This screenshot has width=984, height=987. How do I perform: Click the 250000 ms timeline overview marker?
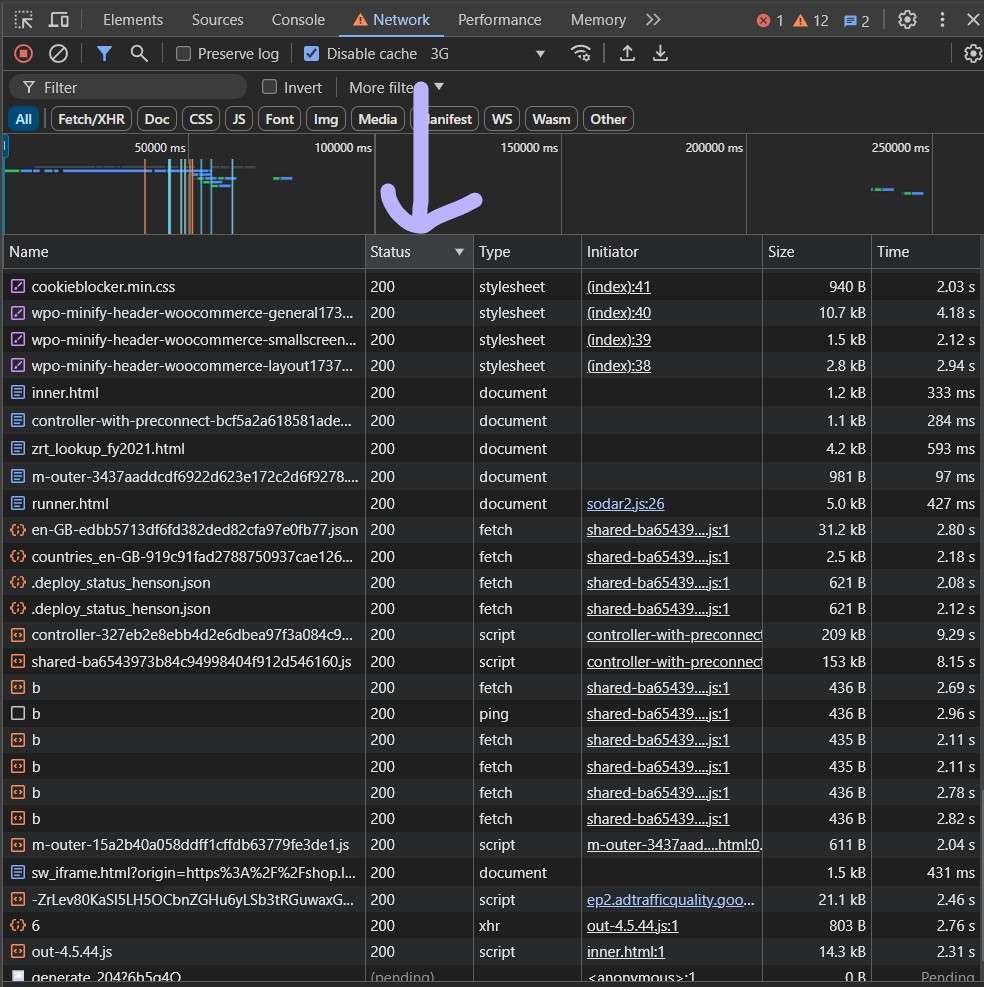pyautogui.click(x=900, y=147)
